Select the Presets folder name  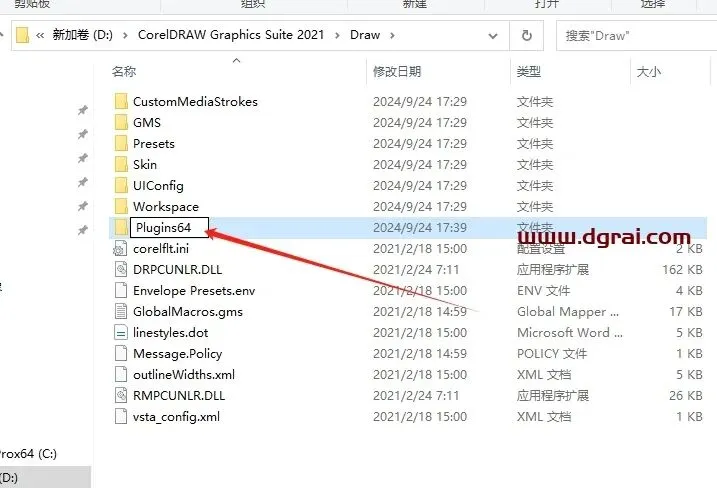[154, 144]
